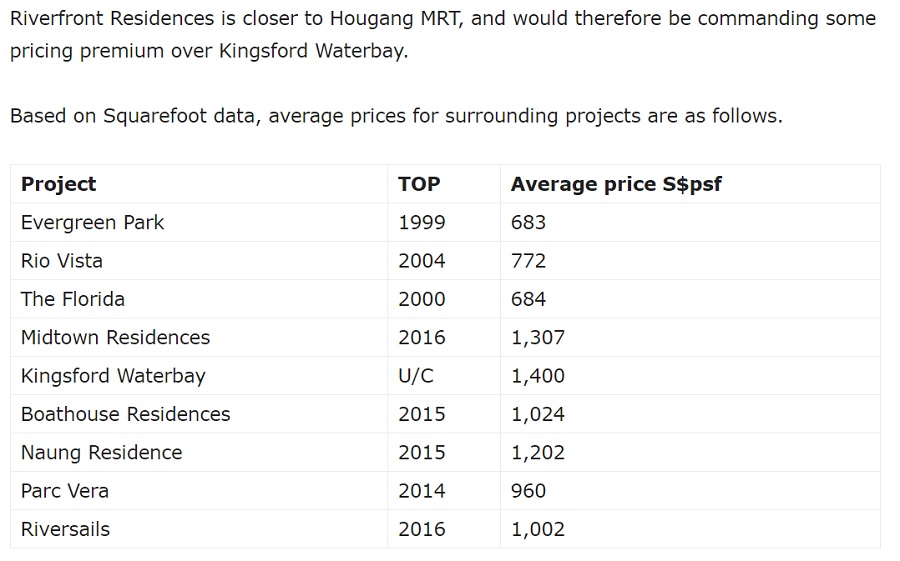The width and height of the screenshot is (900, 561).
Task: Click the U/C value for Kingsford Waterbay
Action: coord(416,376)
